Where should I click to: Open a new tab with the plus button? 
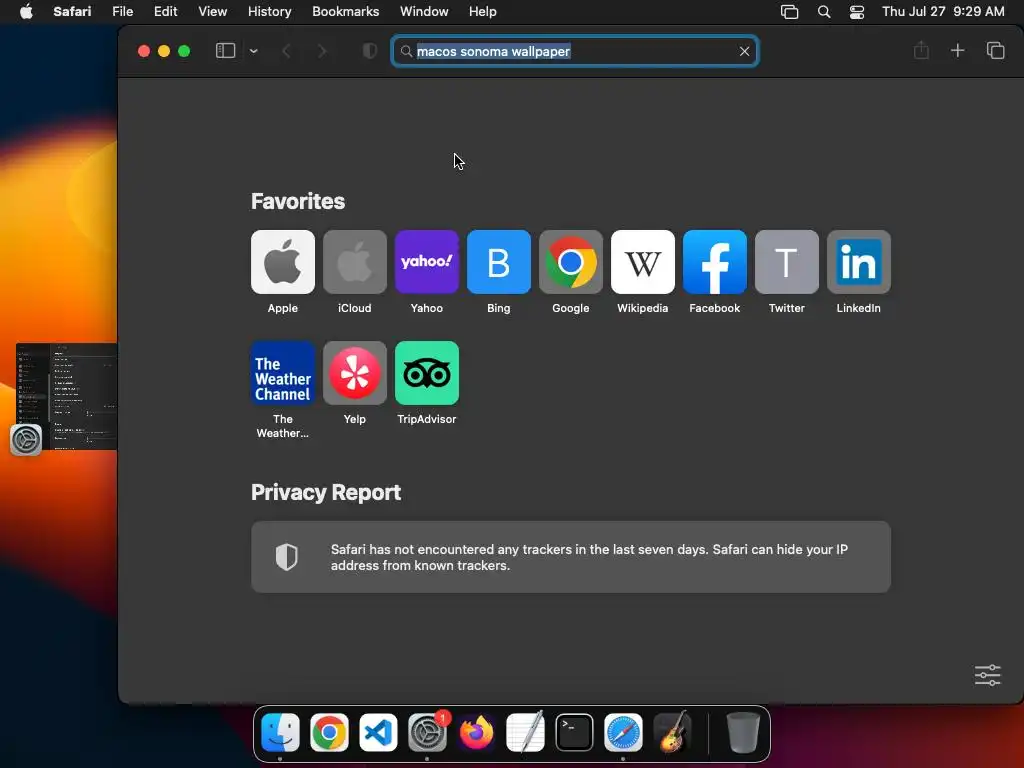(957, 50)
